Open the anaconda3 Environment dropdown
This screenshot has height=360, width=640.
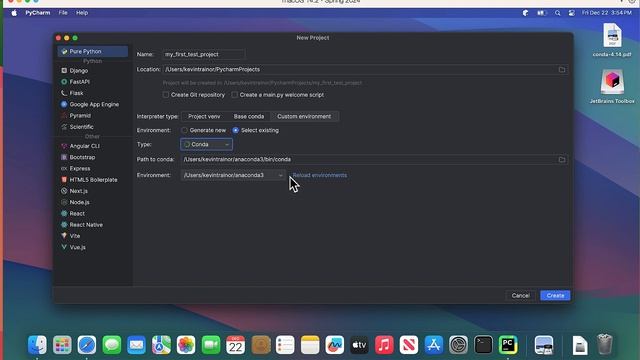pos(233,175)
